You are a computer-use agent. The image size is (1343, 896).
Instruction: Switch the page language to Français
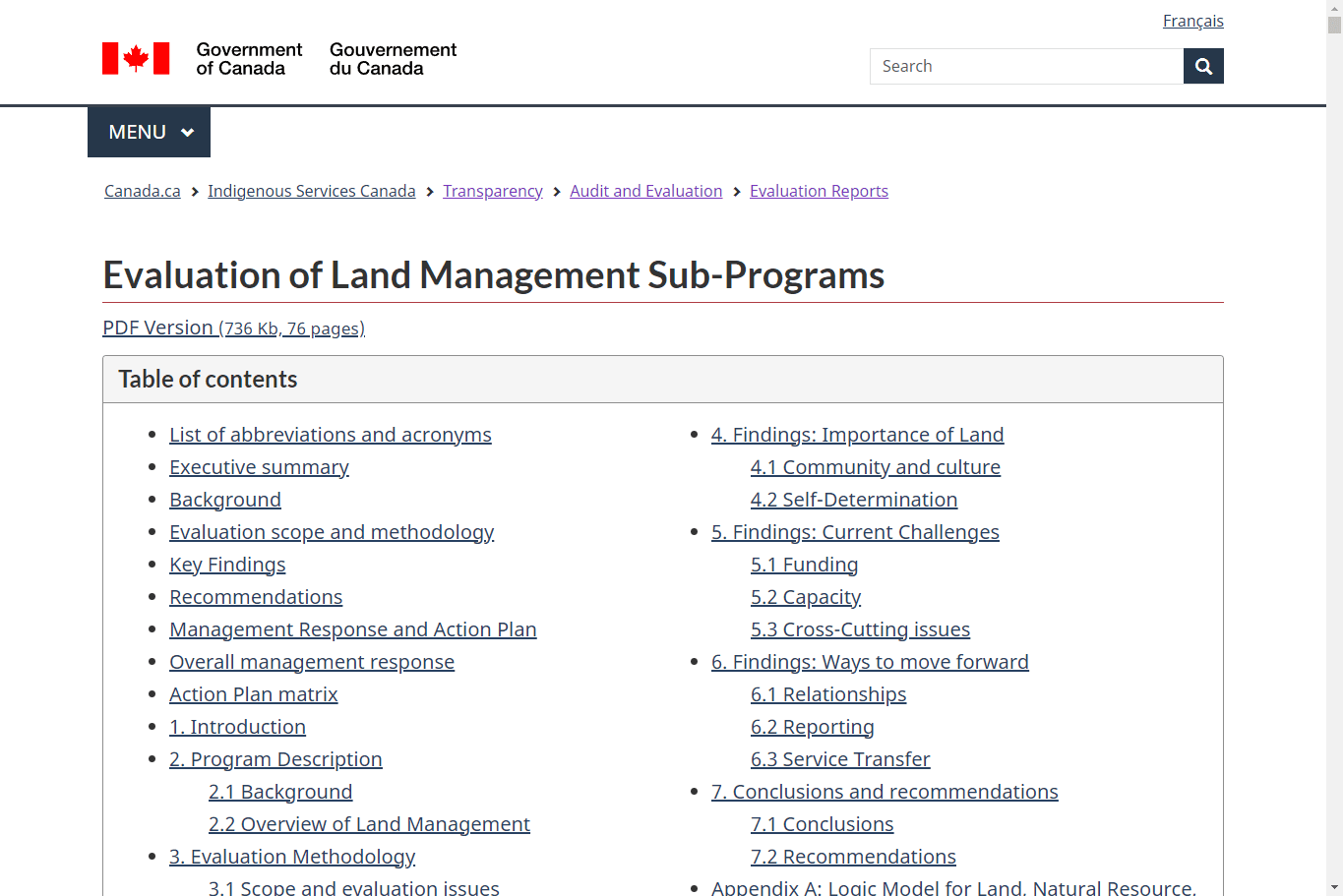tap(1192, 20)
